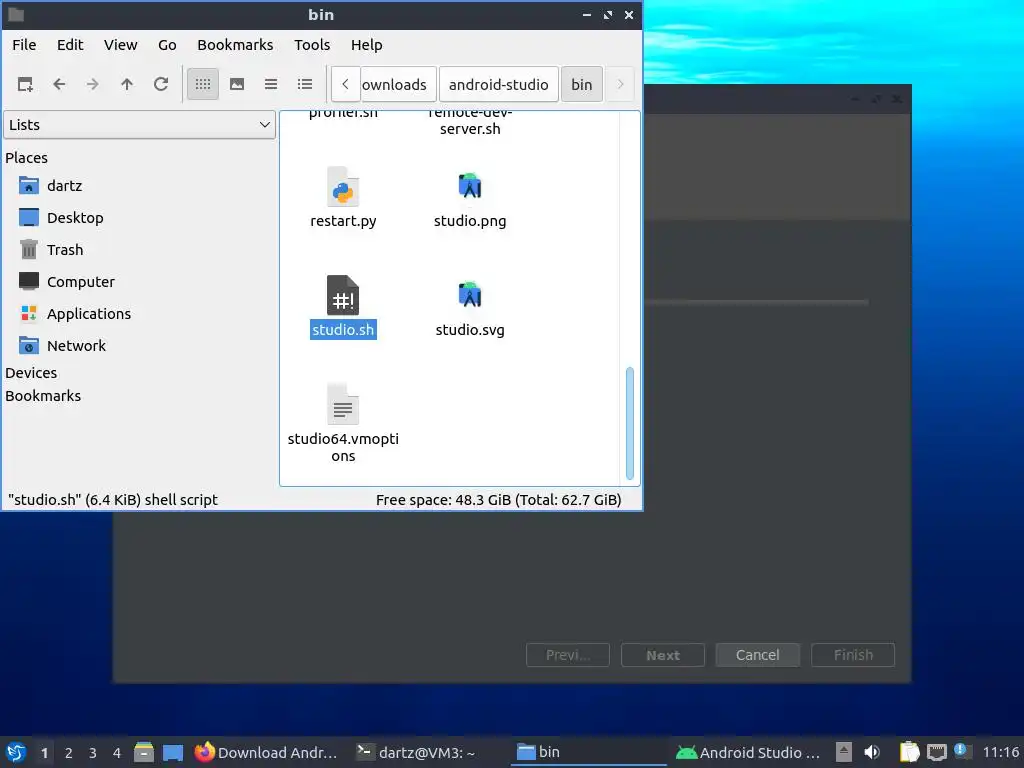Switch to the bin folder taskbar entry
1024x768 pixels.
pos(588,752)
